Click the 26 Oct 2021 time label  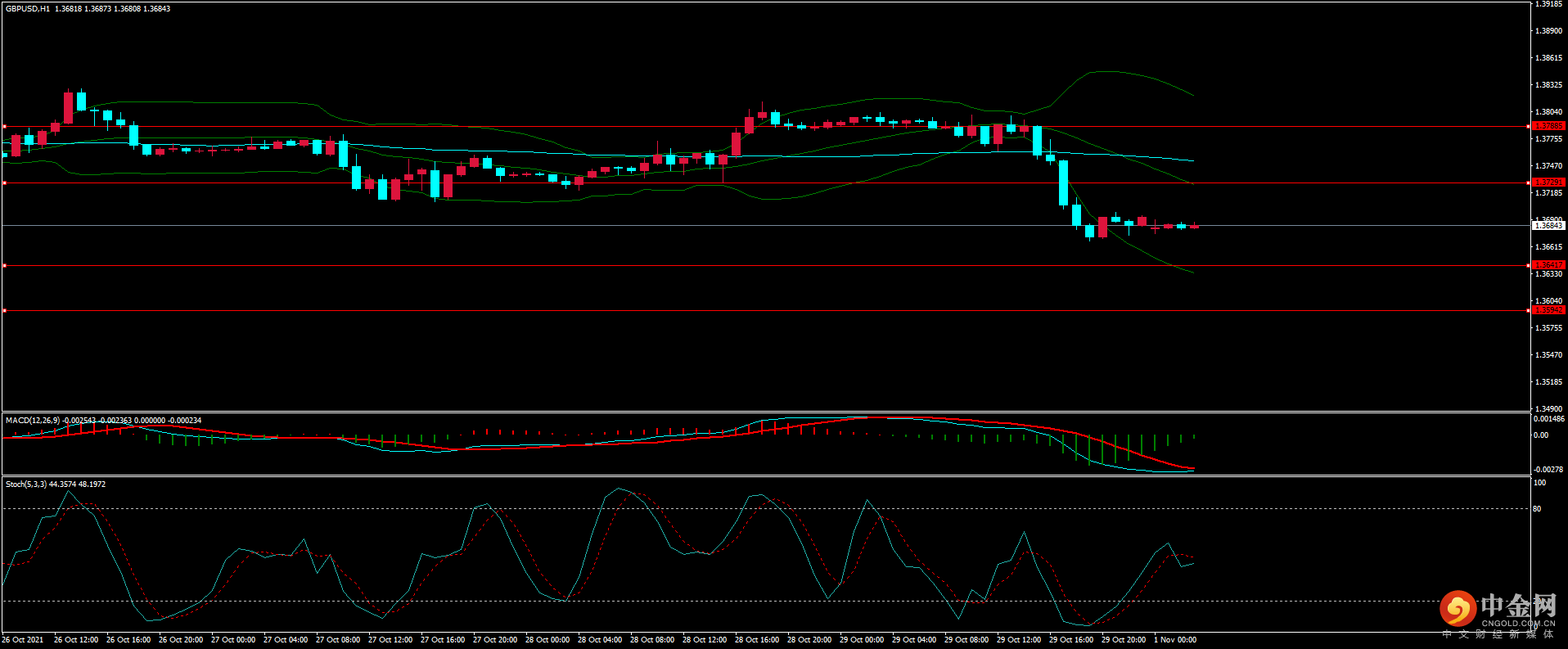point(23,640)
